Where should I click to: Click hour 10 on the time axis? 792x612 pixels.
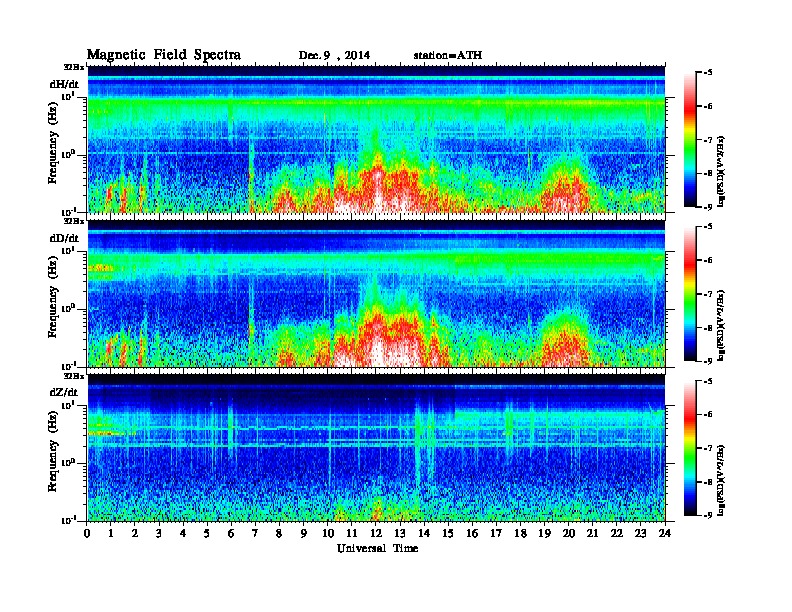tap(328, 533)
